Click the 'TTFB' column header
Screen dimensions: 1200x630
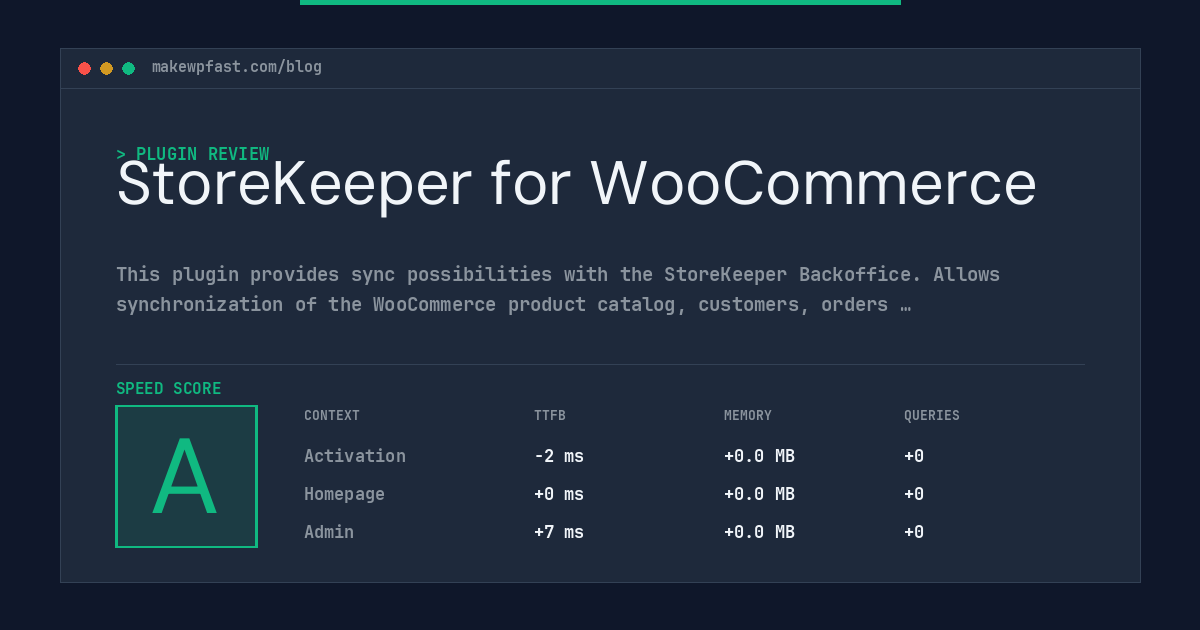pos(550,416)
